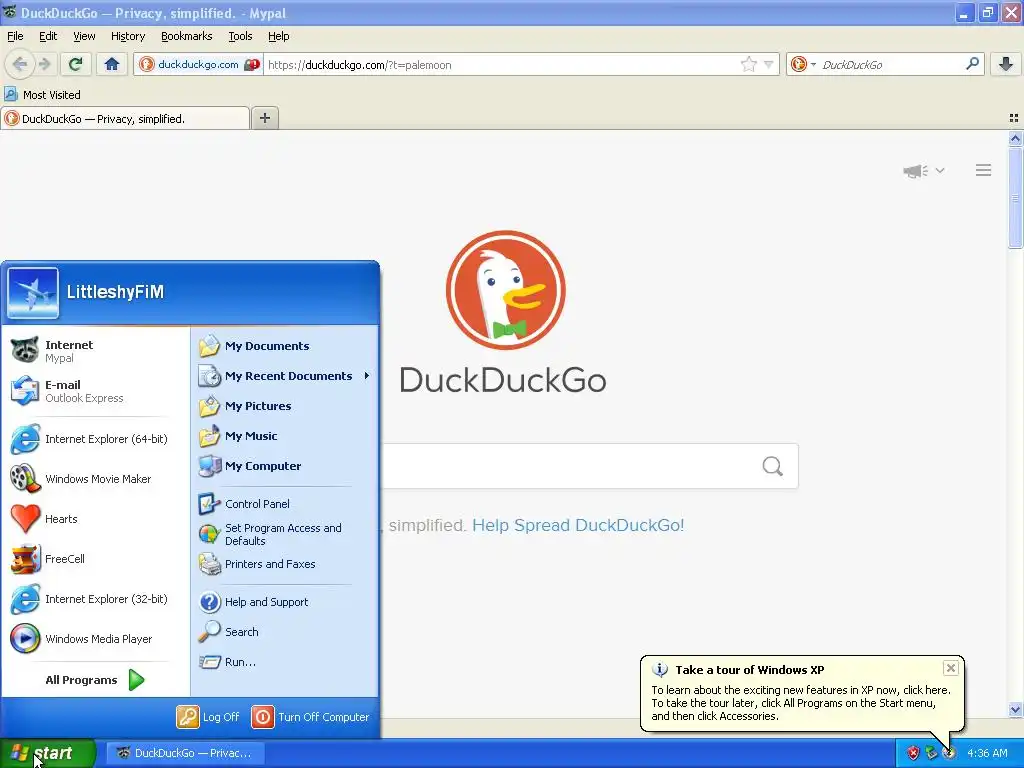Follow the Help Spread DuckDuckGo link
The height and width of the screenshot is (768, 1024).
(578, 525)
